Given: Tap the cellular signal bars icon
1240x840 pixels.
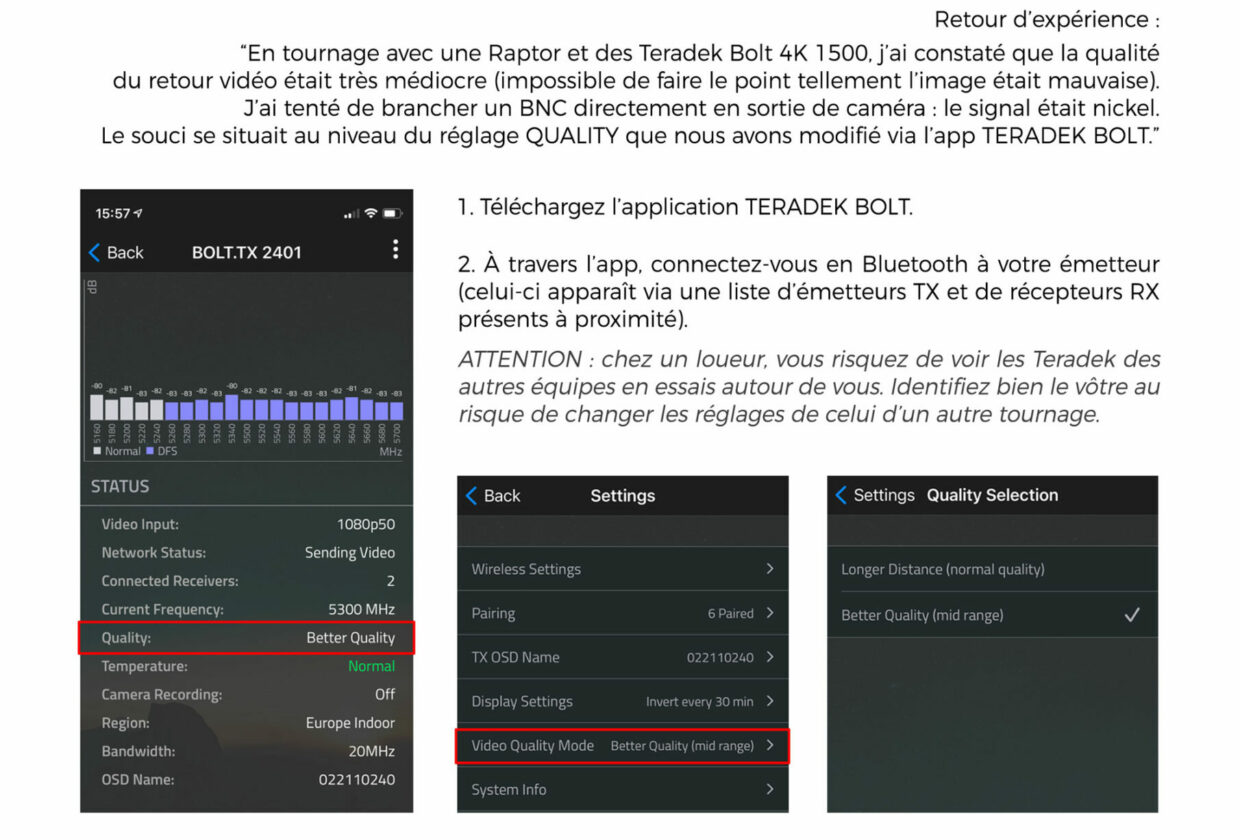Looking at the screenshot, I should 351,214.
